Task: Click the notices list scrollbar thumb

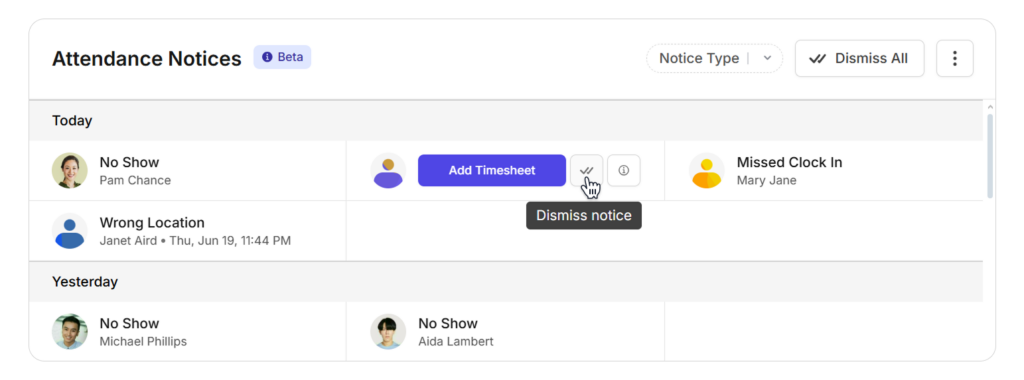Action: pyautogui.click(x=990, y=156)
